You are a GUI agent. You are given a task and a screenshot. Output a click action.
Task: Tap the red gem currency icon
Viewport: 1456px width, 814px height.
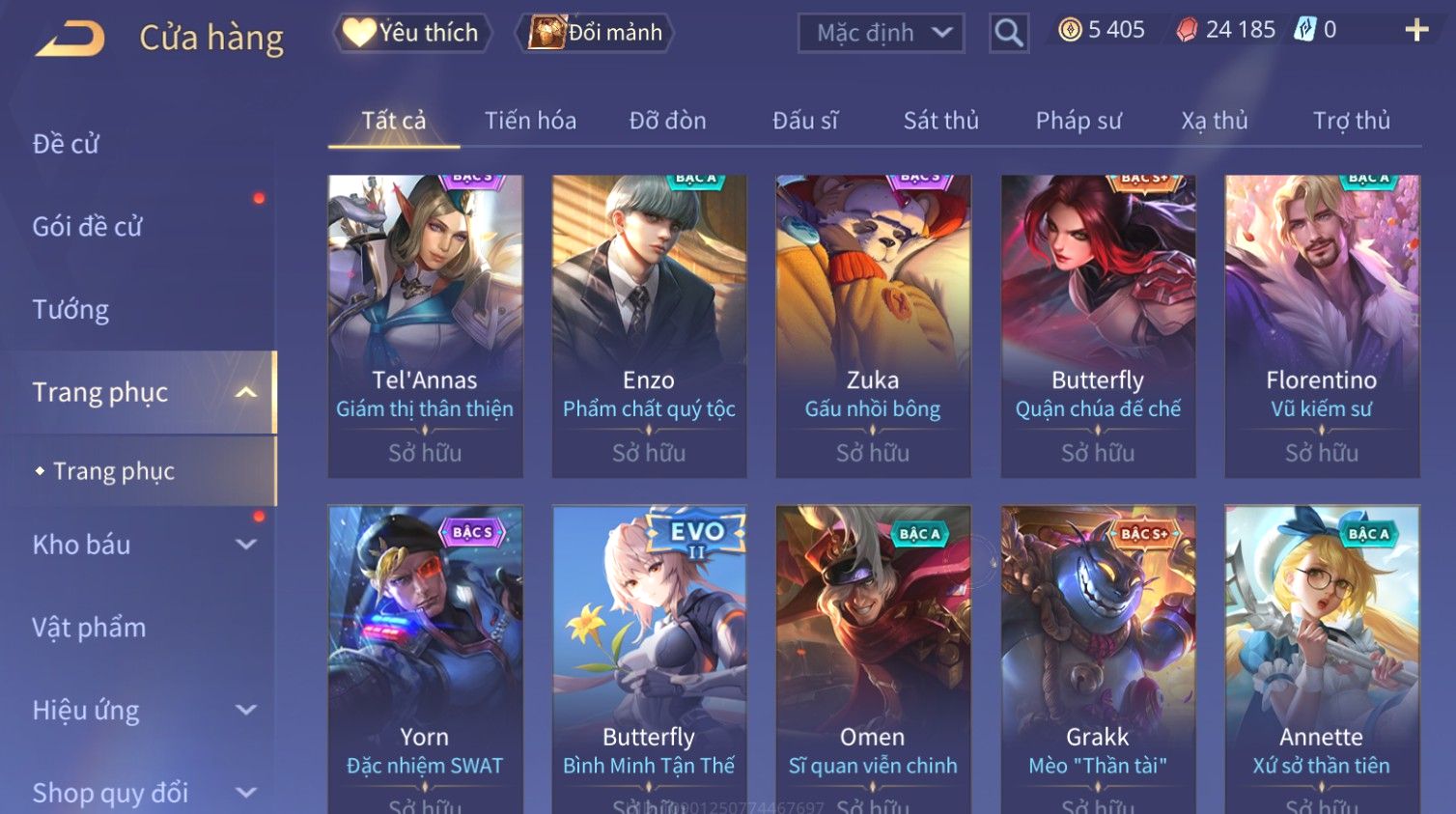(1187, 30)
